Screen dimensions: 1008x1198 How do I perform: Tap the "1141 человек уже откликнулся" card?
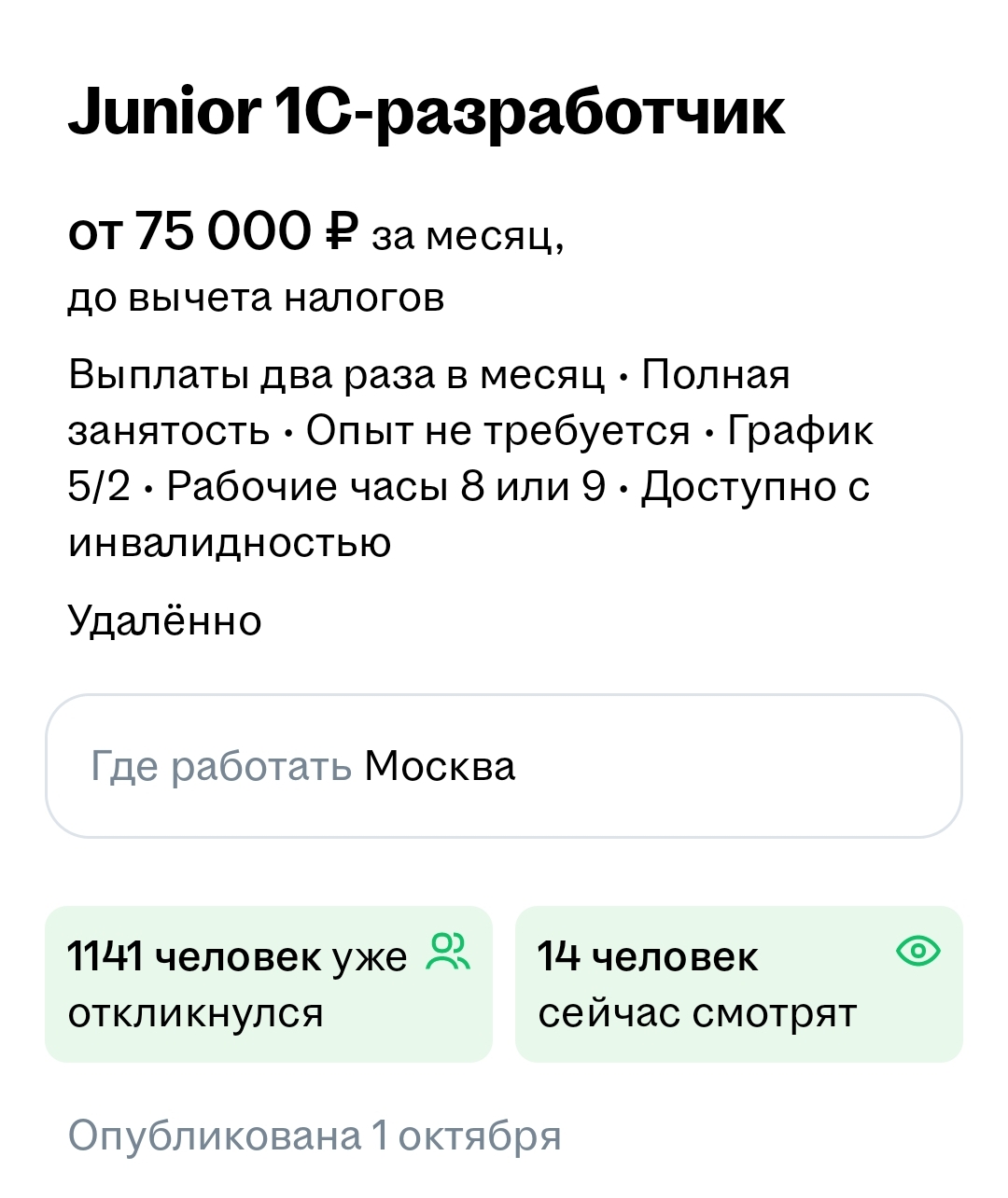tap(269, 984)
